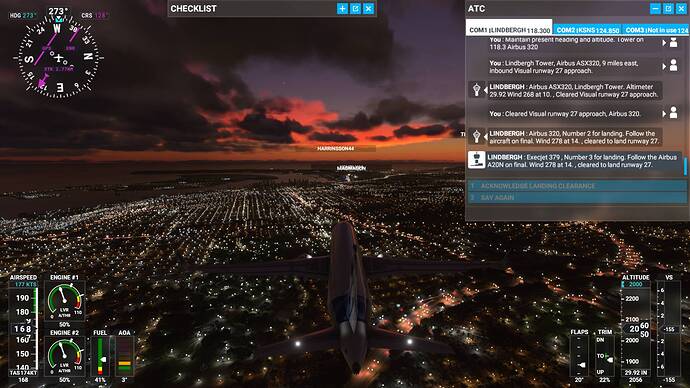Click the Checklist panel title
The image size is (690, 388).
193,9
